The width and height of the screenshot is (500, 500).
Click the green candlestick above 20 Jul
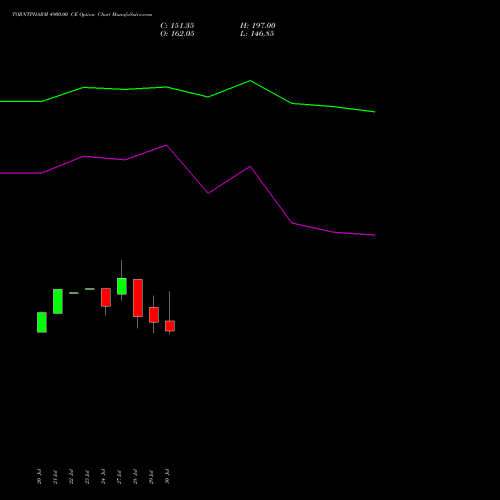[42, 322]
